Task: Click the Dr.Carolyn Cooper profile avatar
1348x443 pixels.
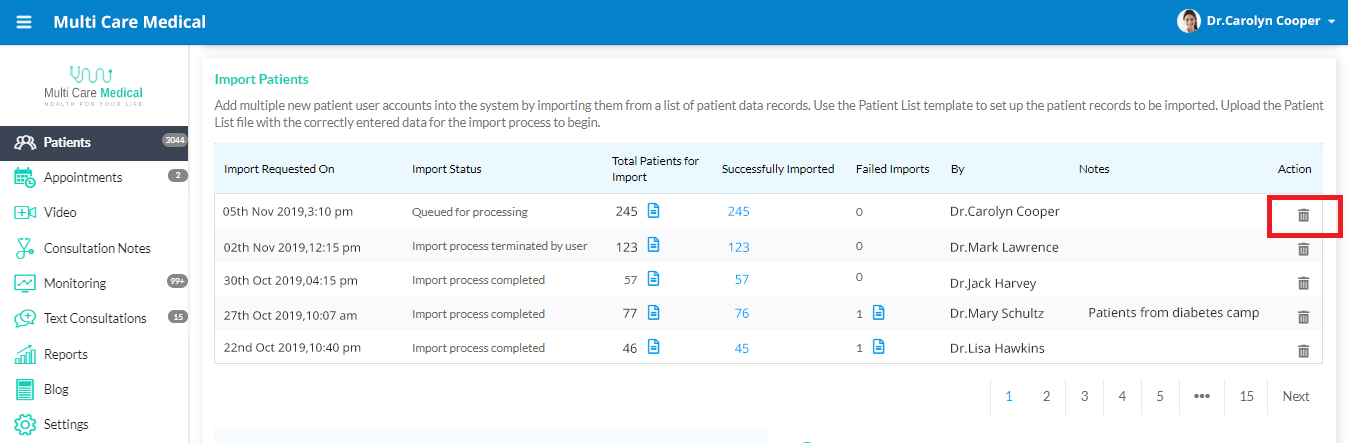Action: [1188, 21]
